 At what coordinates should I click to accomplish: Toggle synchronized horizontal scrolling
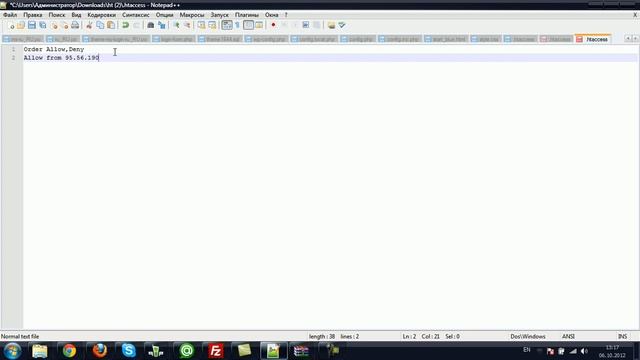(x=212, y=25)
